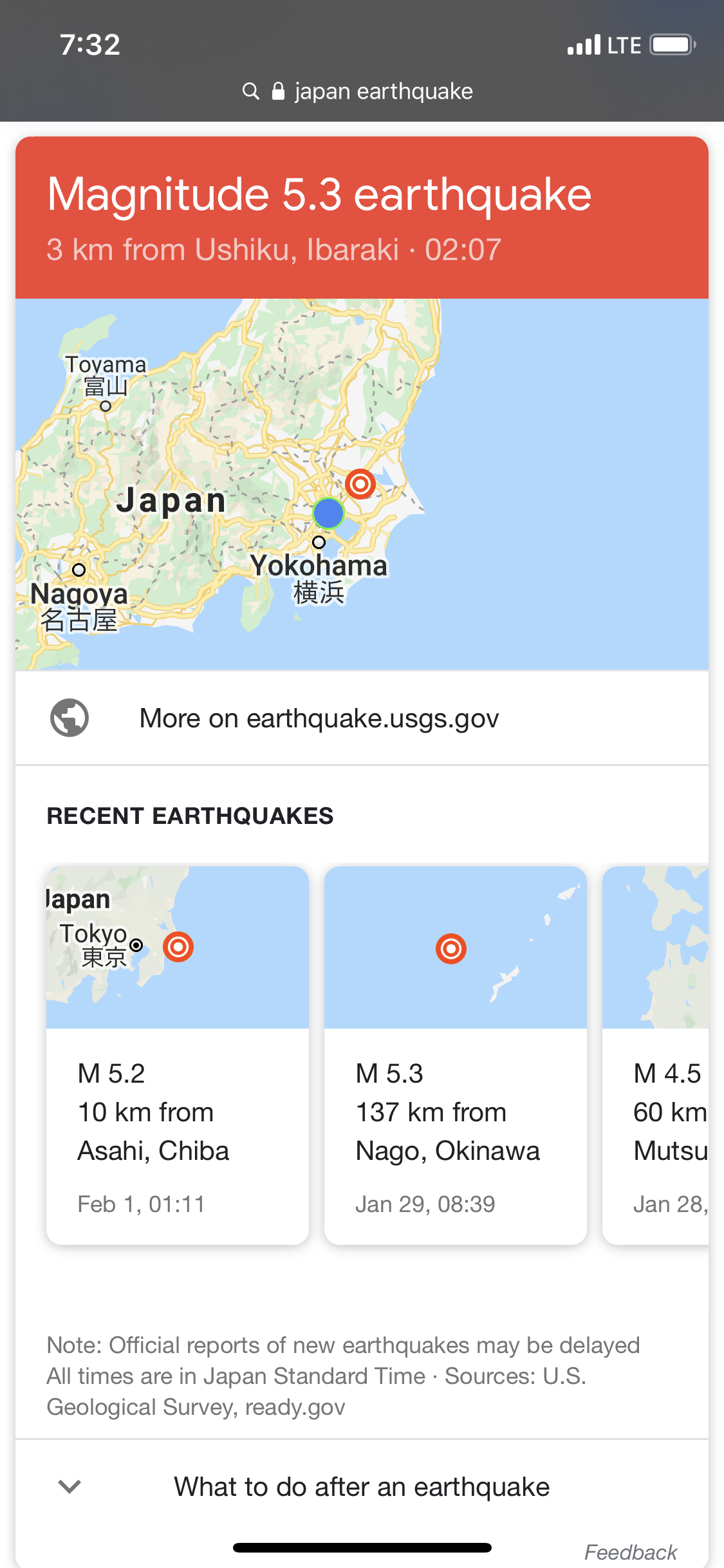Expand "What to do after an earthquake"
The image size is (724, 1568).
pos(362,1487)
